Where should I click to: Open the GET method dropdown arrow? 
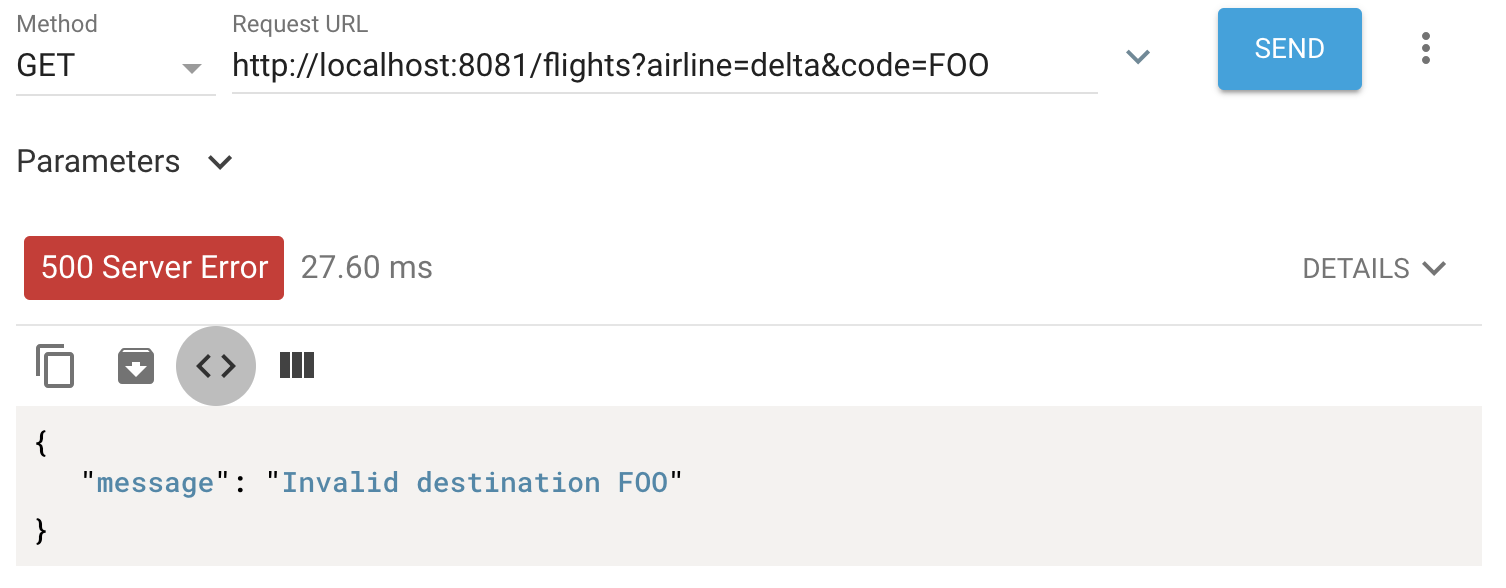pyautogui.click(x=192, y=69)
